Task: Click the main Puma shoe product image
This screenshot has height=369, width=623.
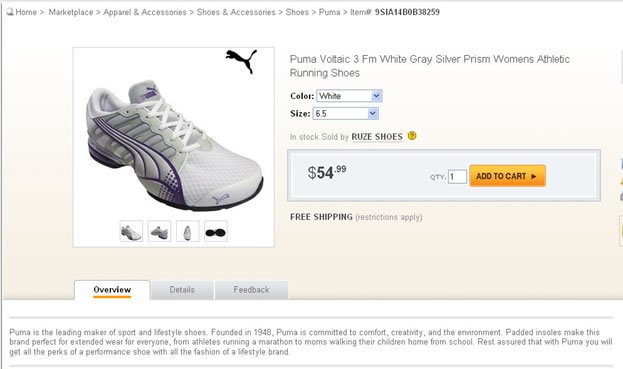Action: pos(174,145)
